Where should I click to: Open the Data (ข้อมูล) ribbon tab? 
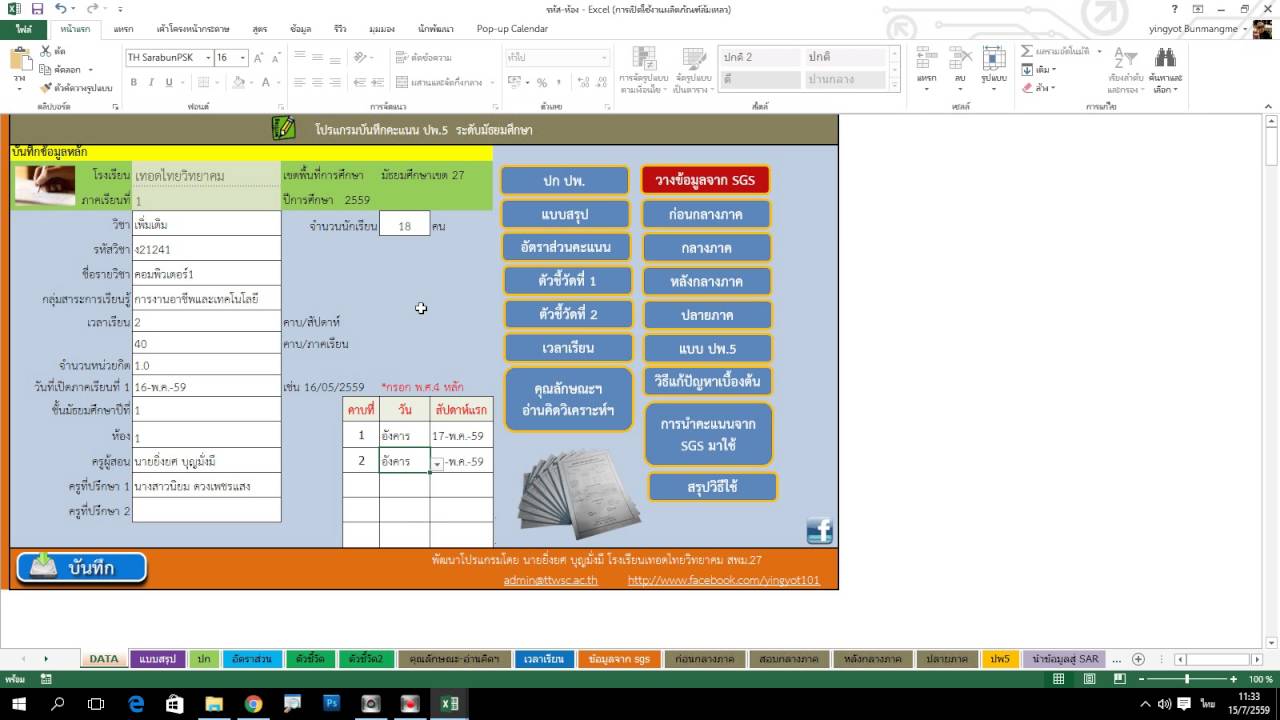(299, 29)
